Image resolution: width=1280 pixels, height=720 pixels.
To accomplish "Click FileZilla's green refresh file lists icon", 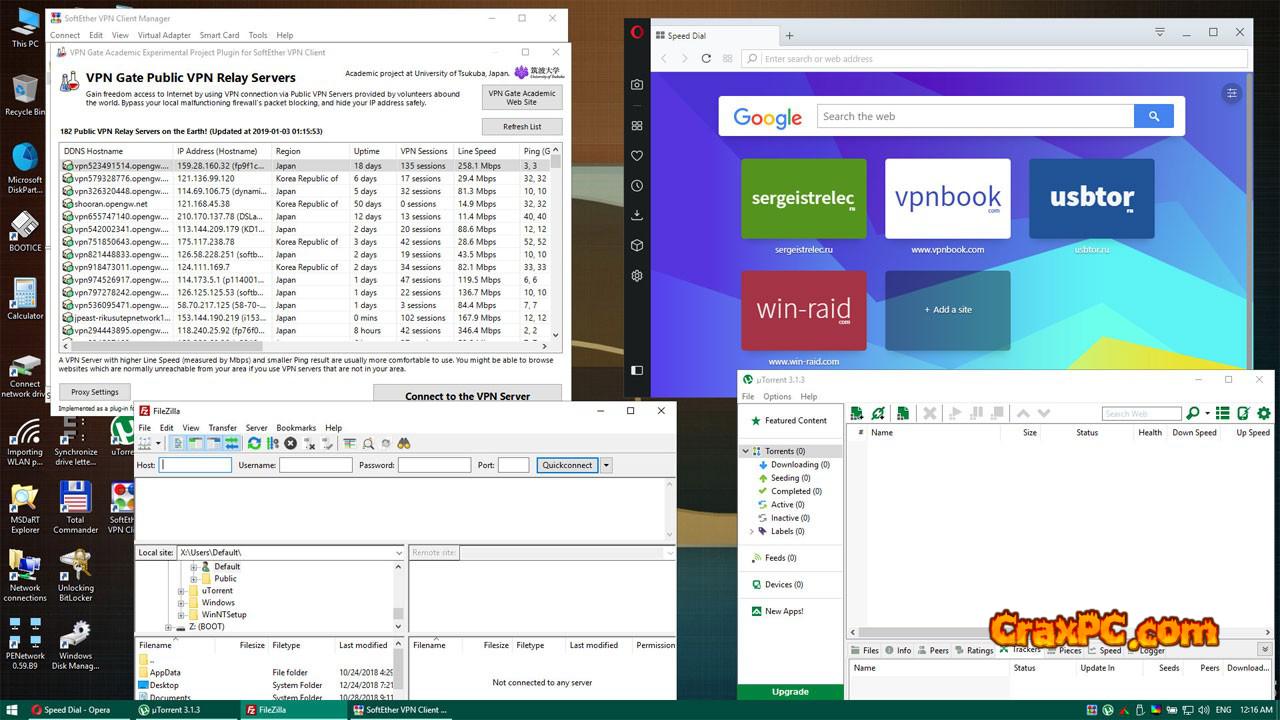I will (x=254, y=443).
